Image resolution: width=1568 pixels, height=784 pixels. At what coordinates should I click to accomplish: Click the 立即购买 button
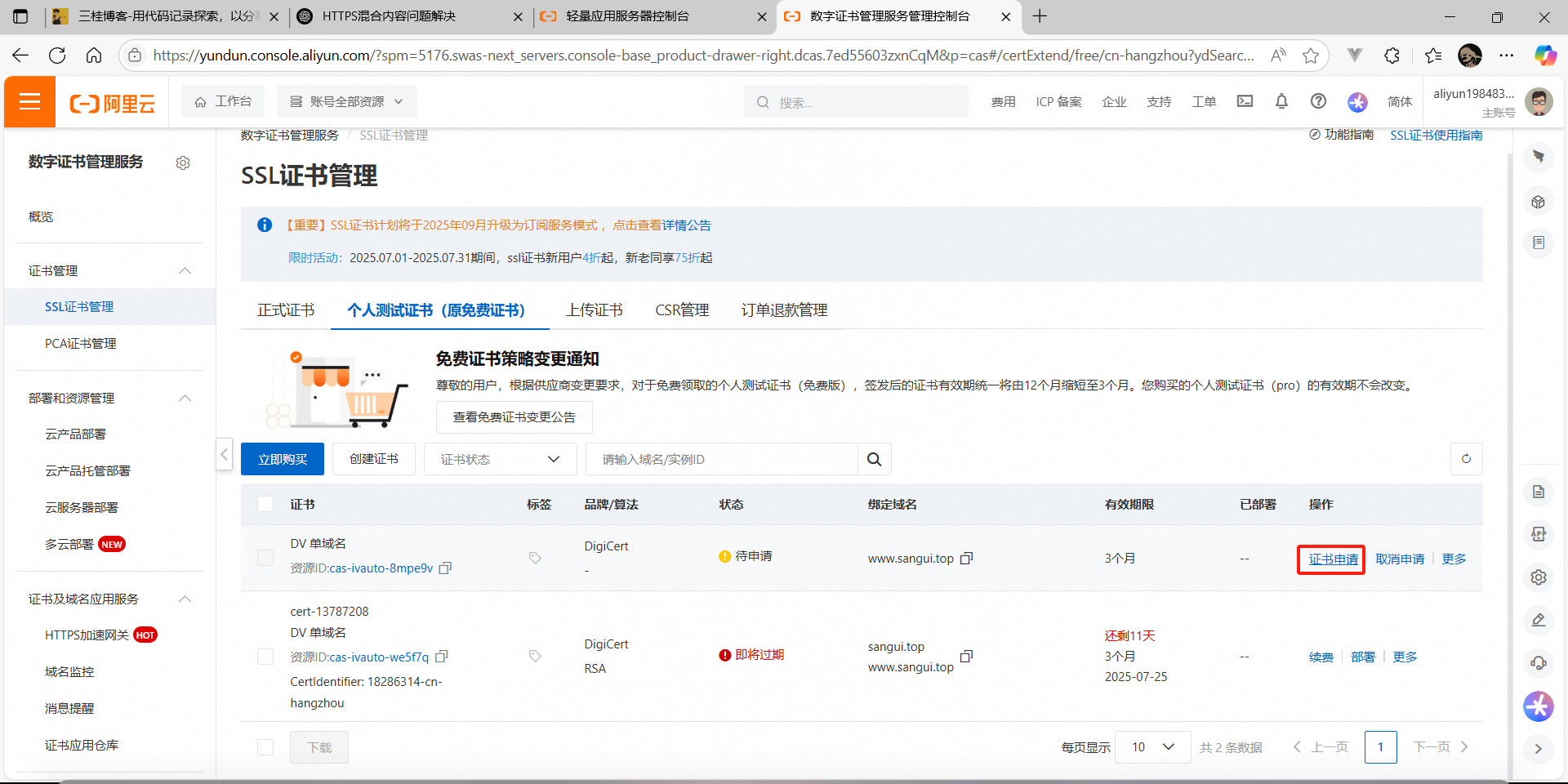pos(283,459)
